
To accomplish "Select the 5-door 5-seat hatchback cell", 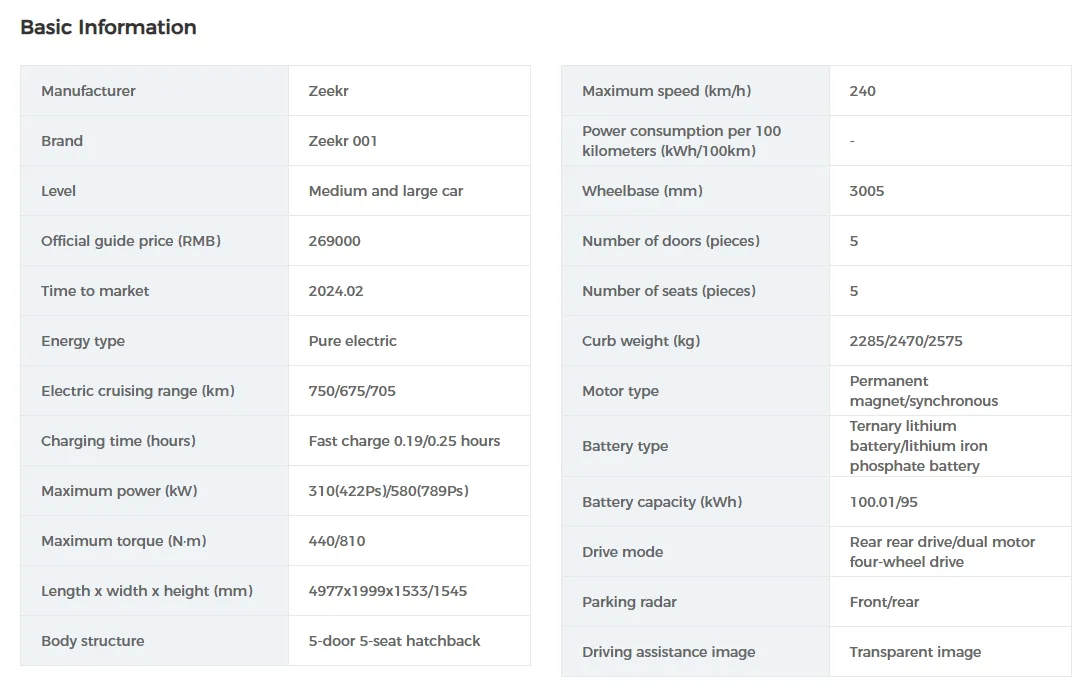I will tap(395, 641).
